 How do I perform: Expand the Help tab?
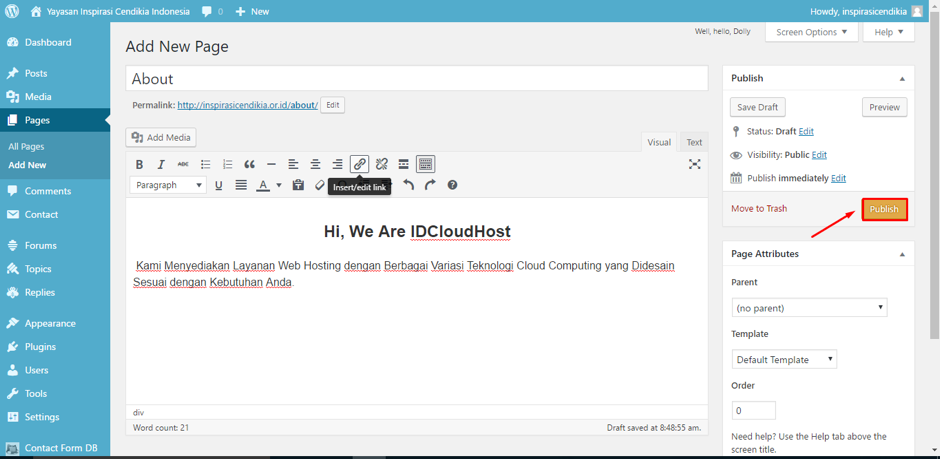click(888, 32)
